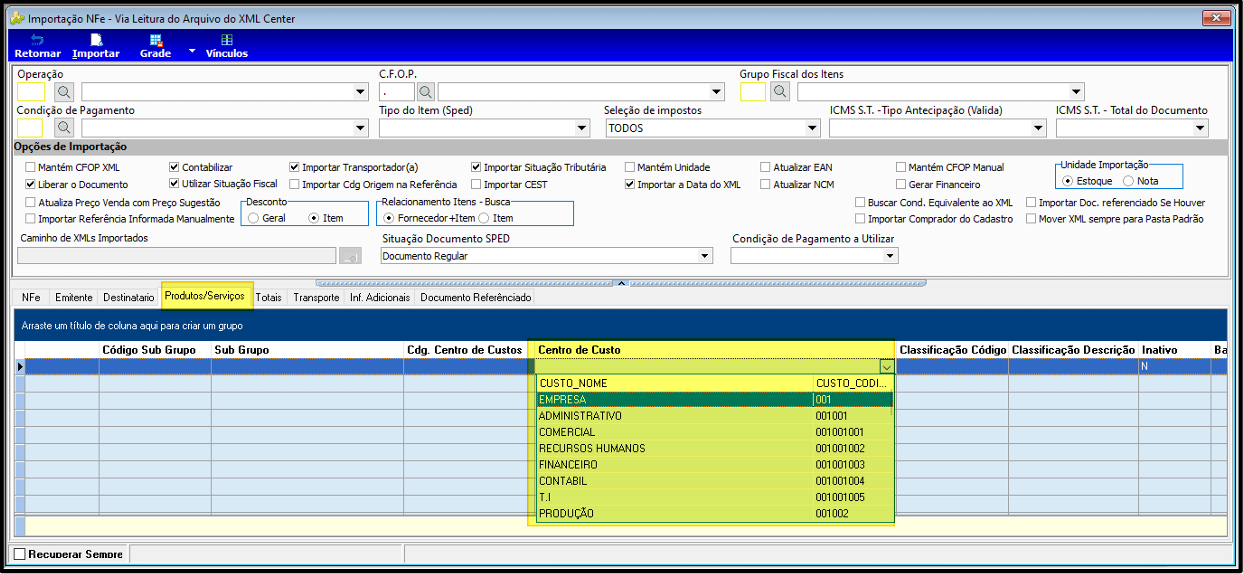Click the Sub Grupo column header
The height and width of the screenshot is (574, 1243).
point(307,350)
